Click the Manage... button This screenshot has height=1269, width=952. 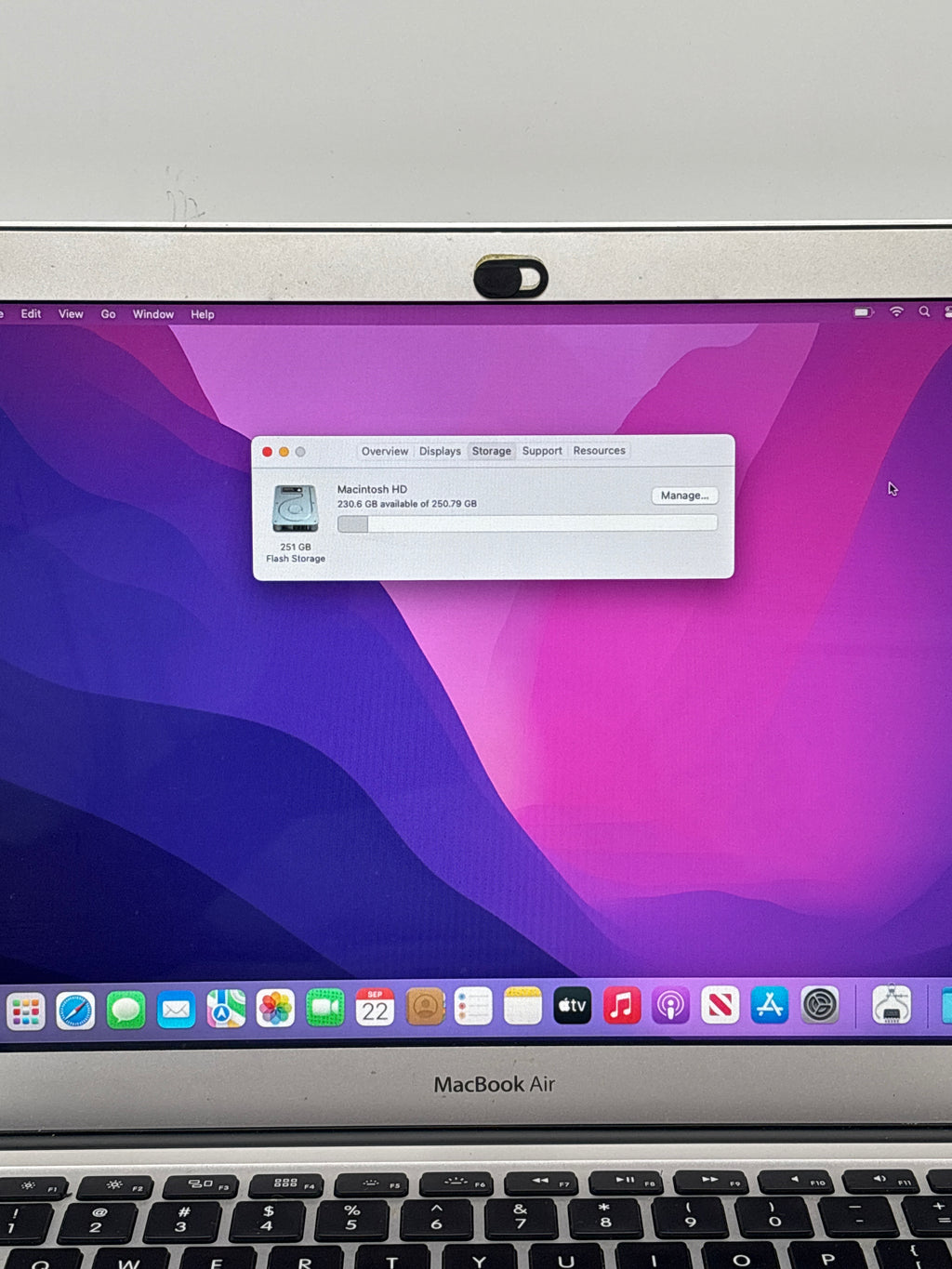684,496
